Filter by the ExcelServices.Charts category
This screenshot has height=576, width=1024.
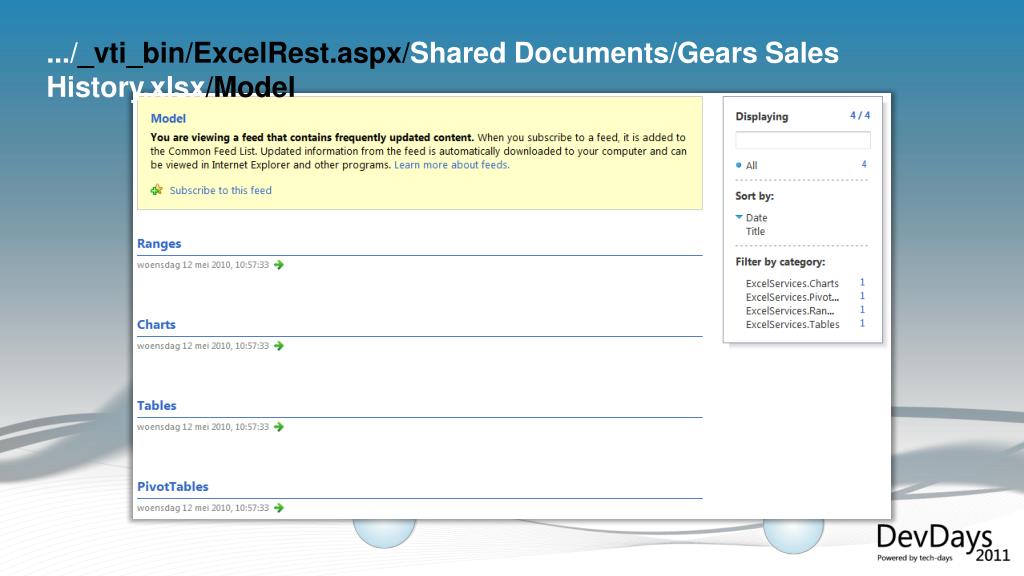(793, 283)
